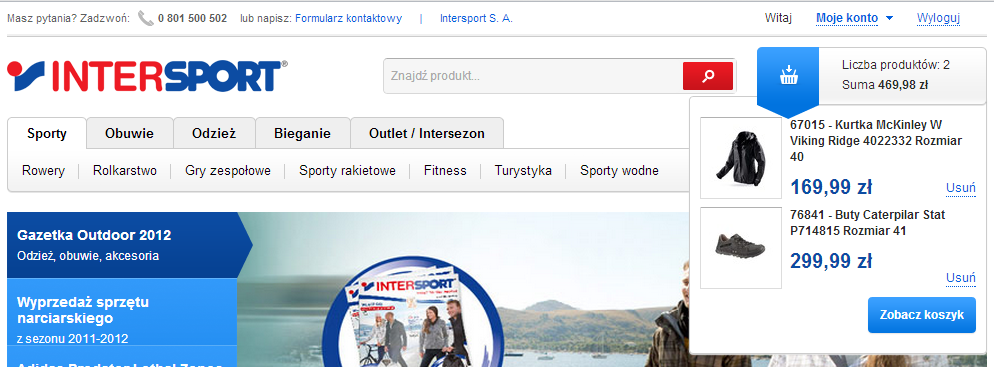This screenshot has width=994, height=367.
Task: Choose Gry zespołowe subcategory
Action: [228, 171]
